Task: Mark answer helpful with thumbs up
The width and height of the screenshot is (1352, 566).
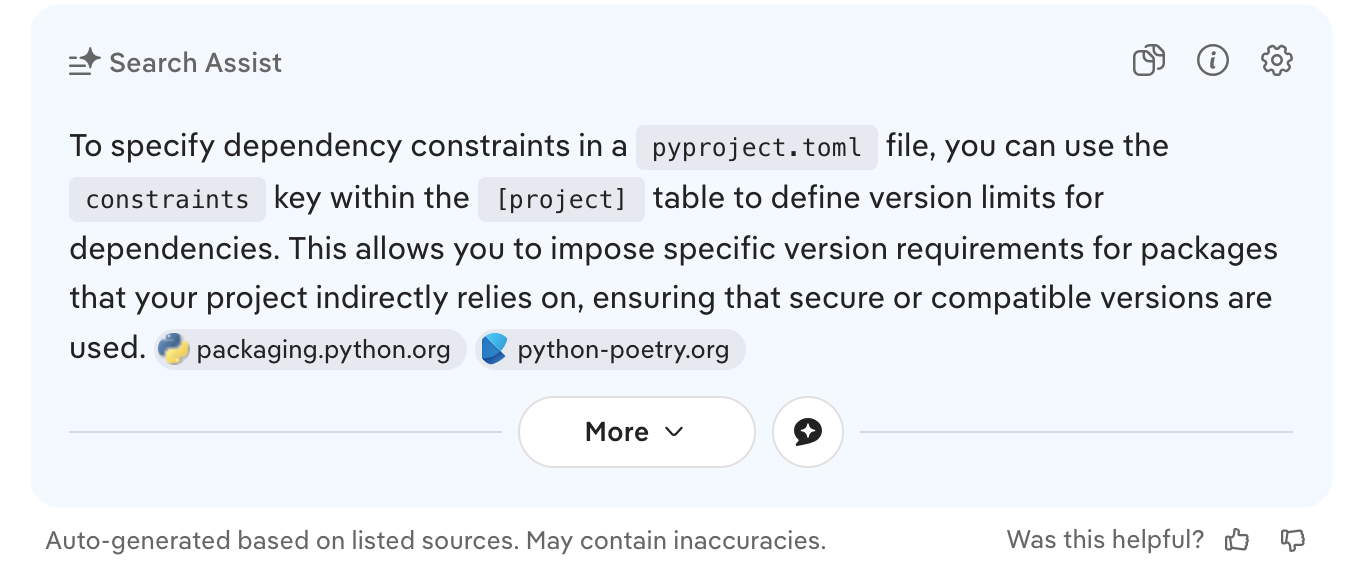Action: click(x=1237, y=541)
